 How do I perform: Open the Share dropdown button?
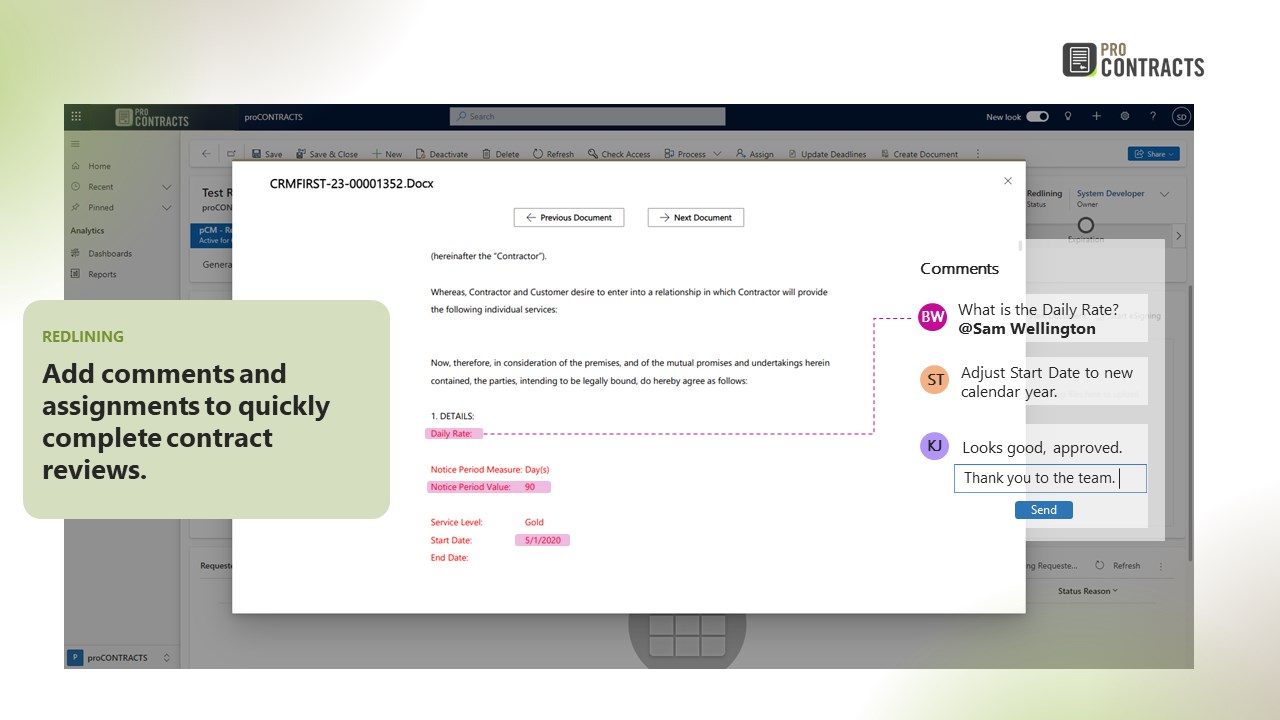pyautogui.click(x=1154, y=154)
